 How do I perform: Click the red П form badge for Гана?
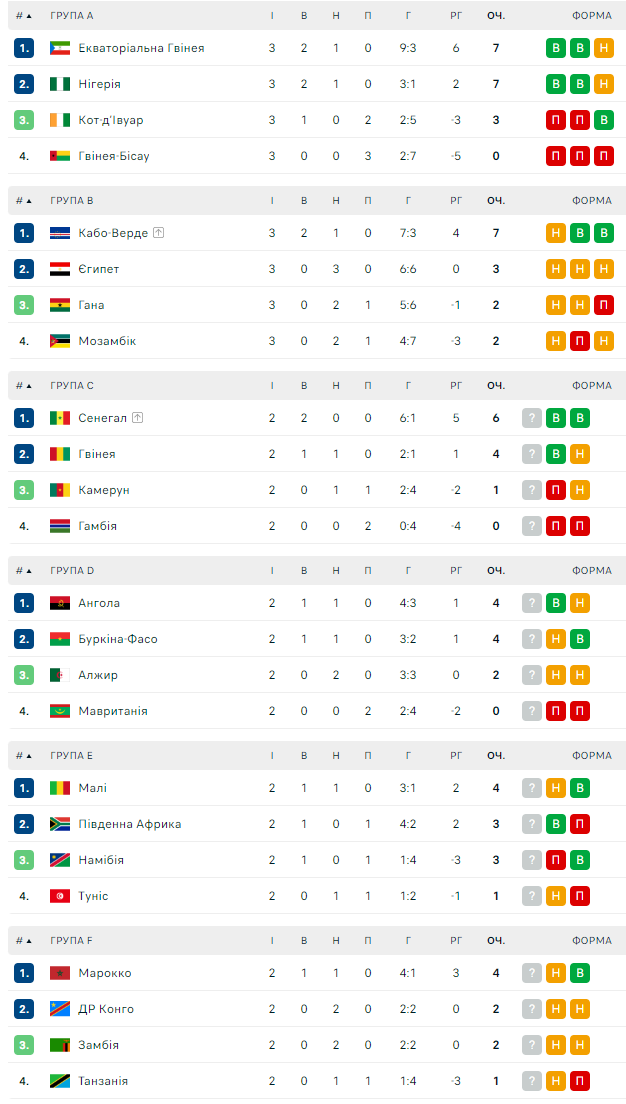pos(603,305)
